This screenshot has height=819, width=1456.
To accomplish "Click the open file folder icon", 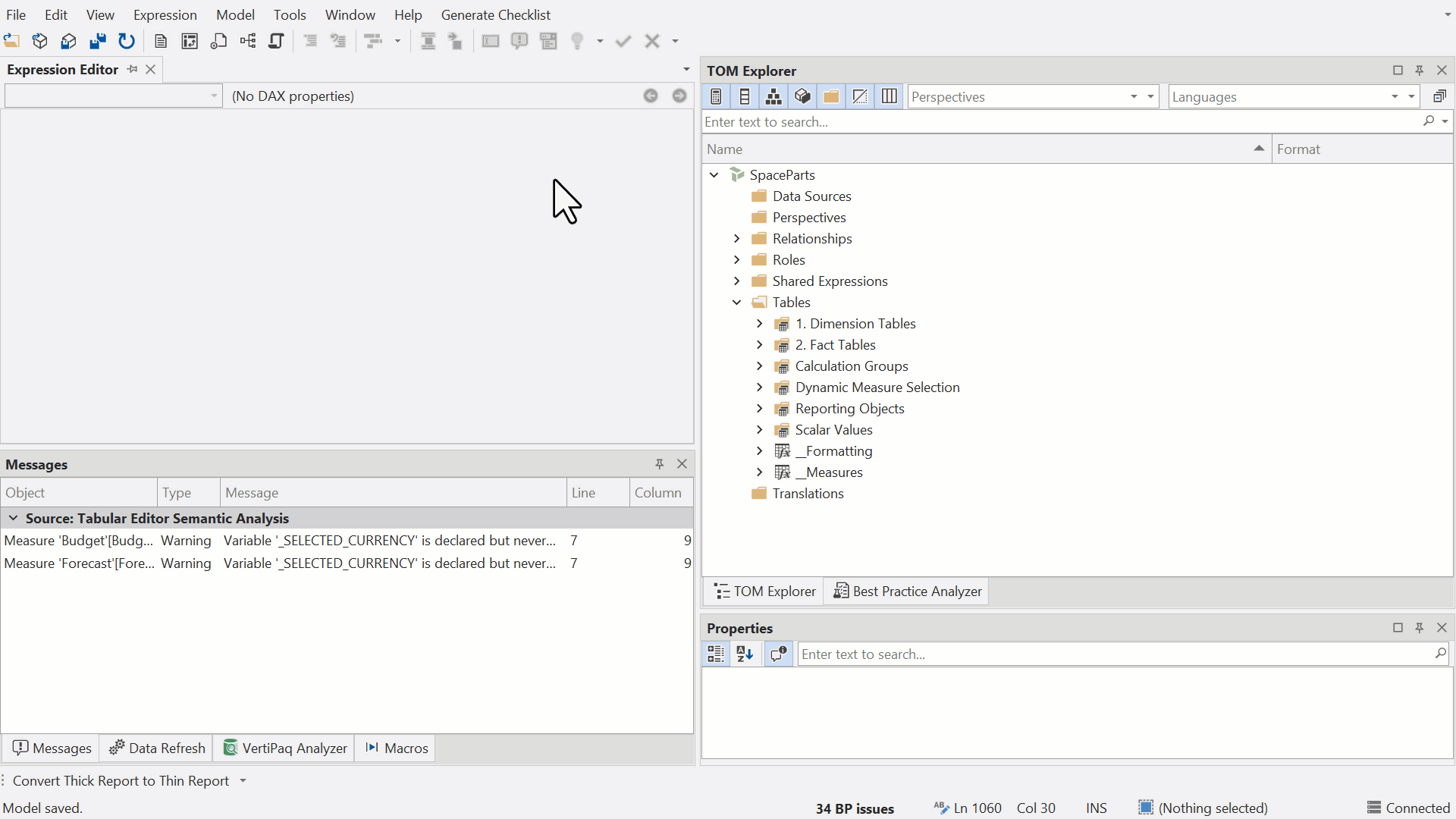I will [11, 41].
